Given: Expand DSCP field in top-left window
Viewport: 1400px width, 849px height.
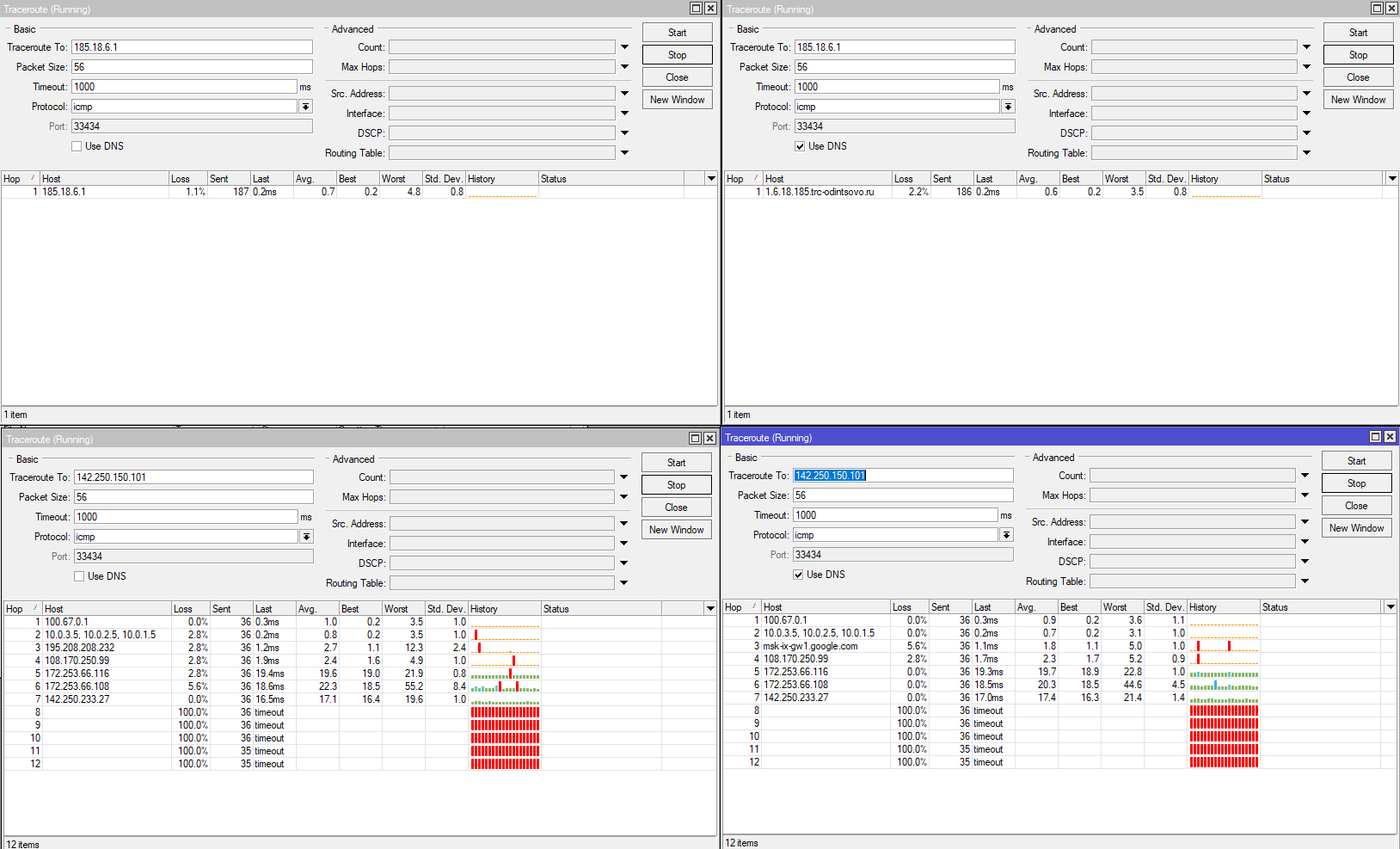Looking at the screenshot, I should click(x=624, y=133).
